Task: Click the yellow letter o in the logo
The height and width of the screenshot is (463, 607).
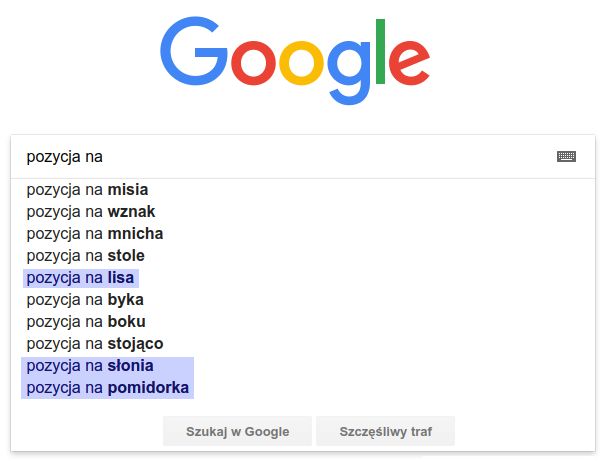Action: coord(301,63)
